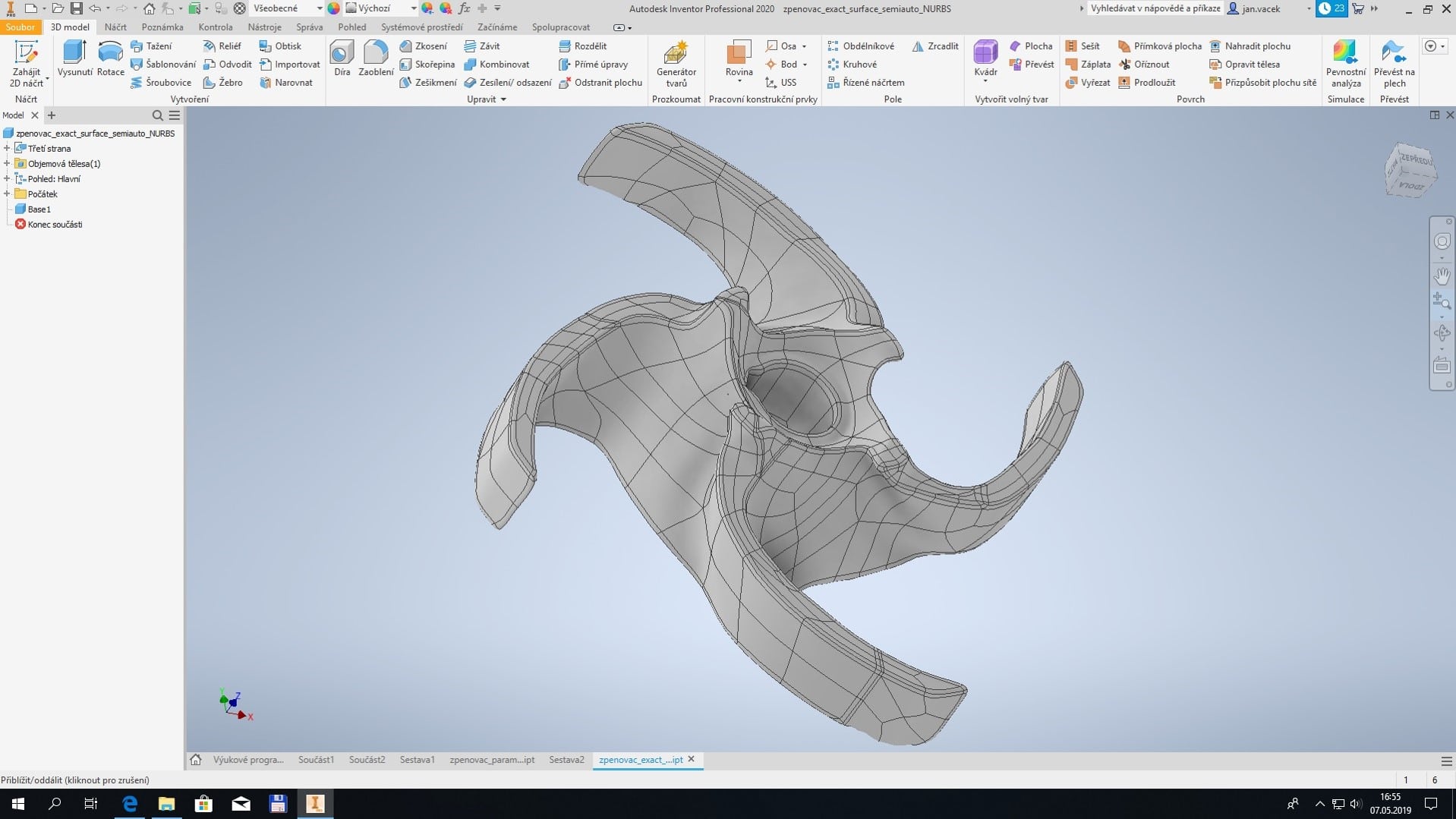Switch to the zpenovac_param document tab
Viewport: 1456px width, 819px height.
pos(492,760)
